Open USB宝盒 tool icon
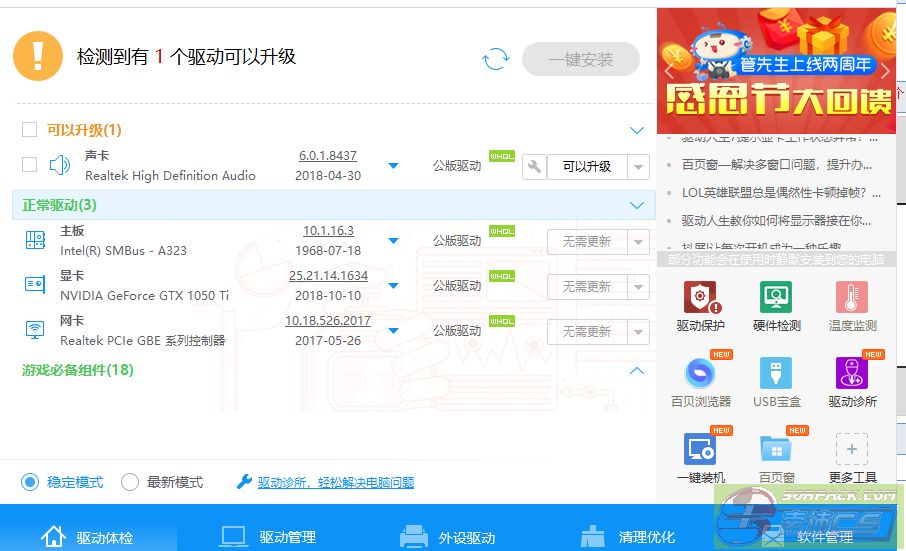Viewport: 906px width, 551px height. (x=776, y=374)
